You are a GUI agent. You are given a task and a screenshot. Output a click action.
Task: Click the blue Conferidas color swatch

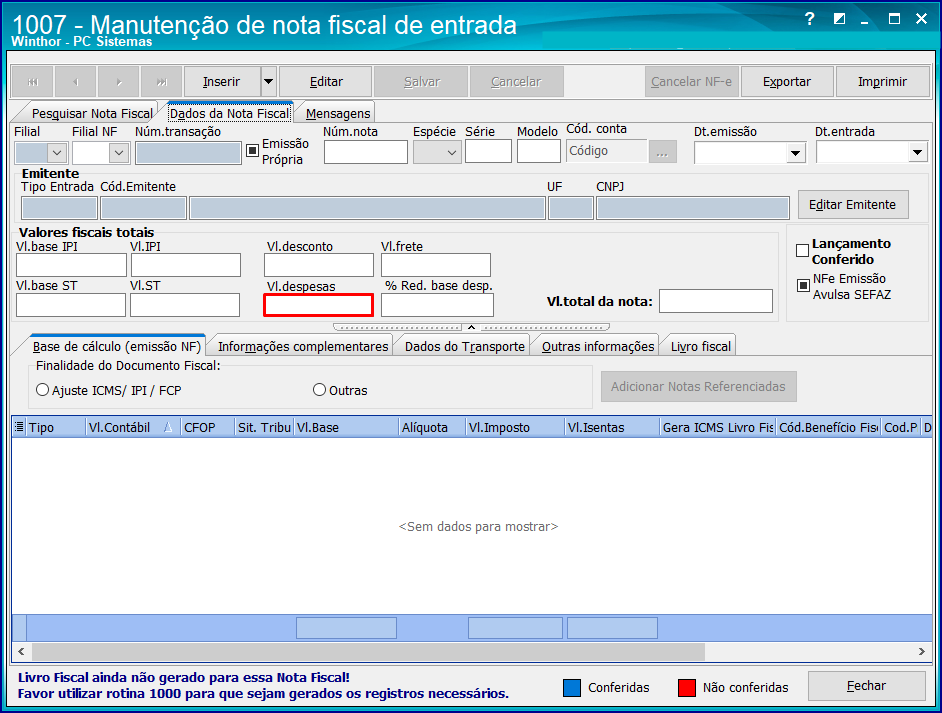pyautogui.click(x=572, y=688)
